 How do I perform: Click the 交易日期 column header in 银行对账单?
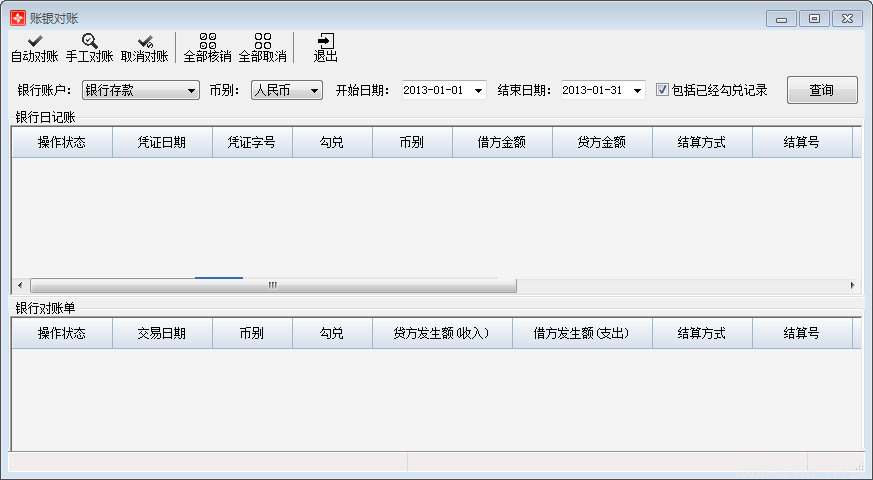161,333
